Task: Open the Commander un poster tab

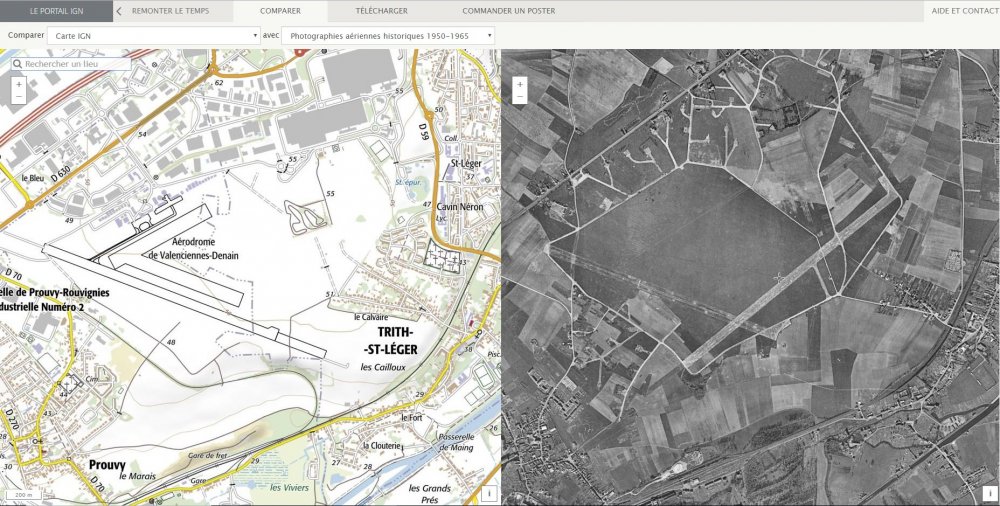Action: pyautogui.click(x=508, y=11)
